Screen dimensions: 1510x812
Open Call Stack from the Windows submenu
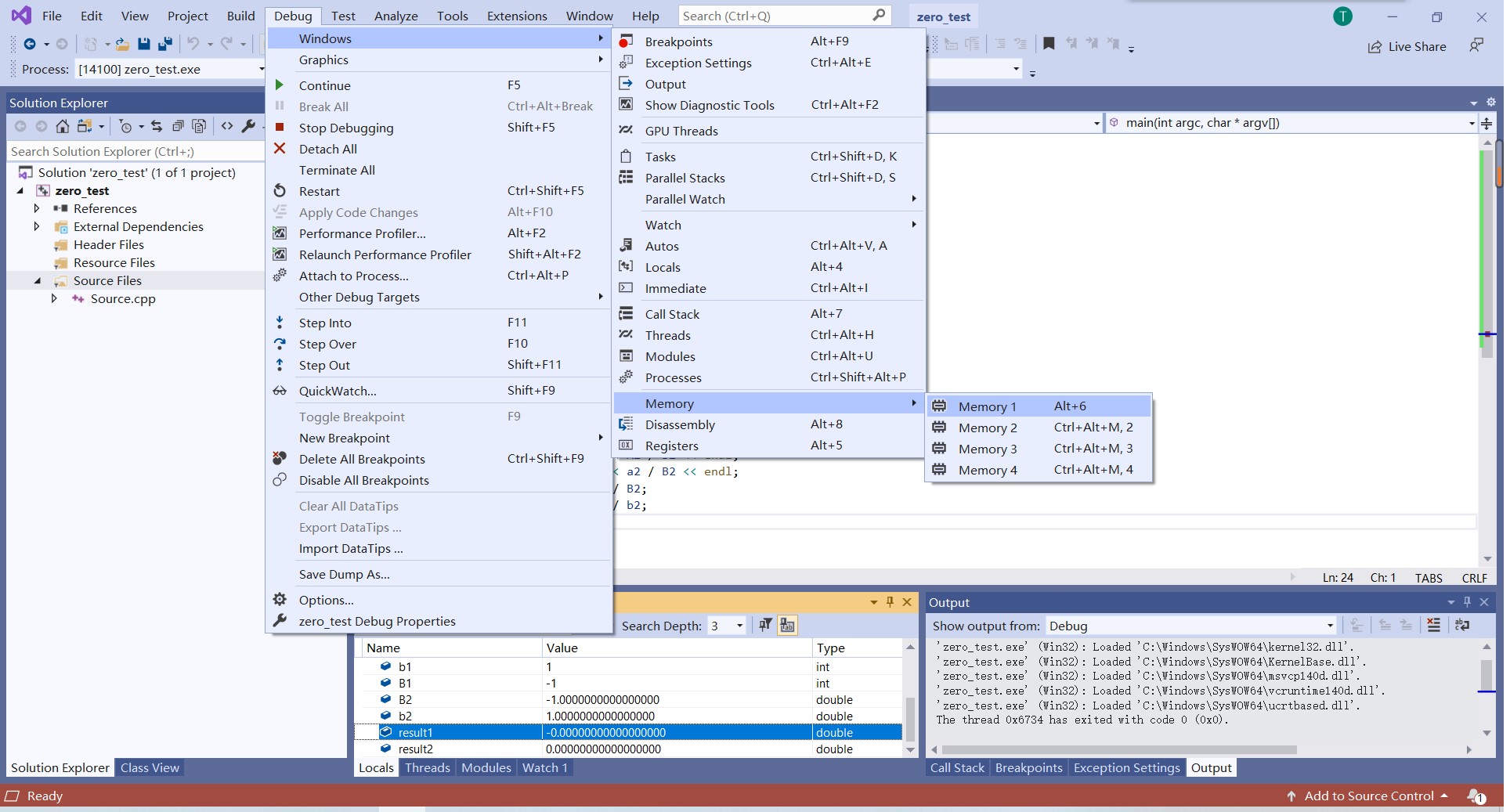coord(768,314)
